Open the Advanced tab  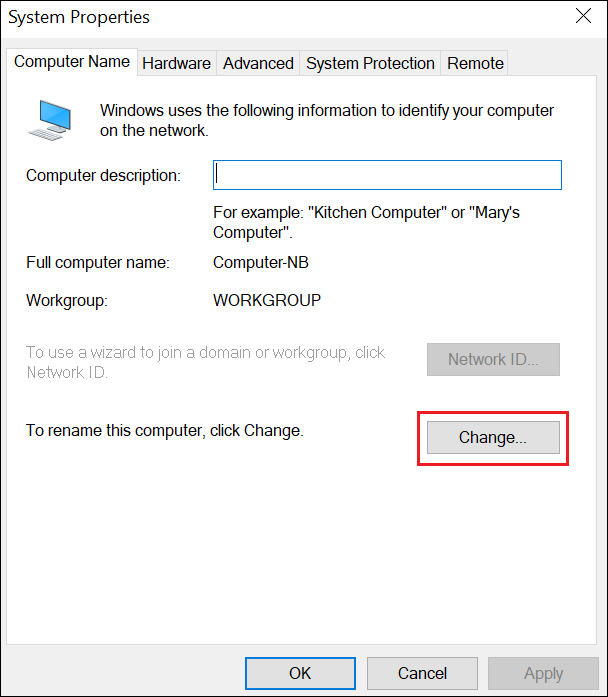[x=258, y=63]
